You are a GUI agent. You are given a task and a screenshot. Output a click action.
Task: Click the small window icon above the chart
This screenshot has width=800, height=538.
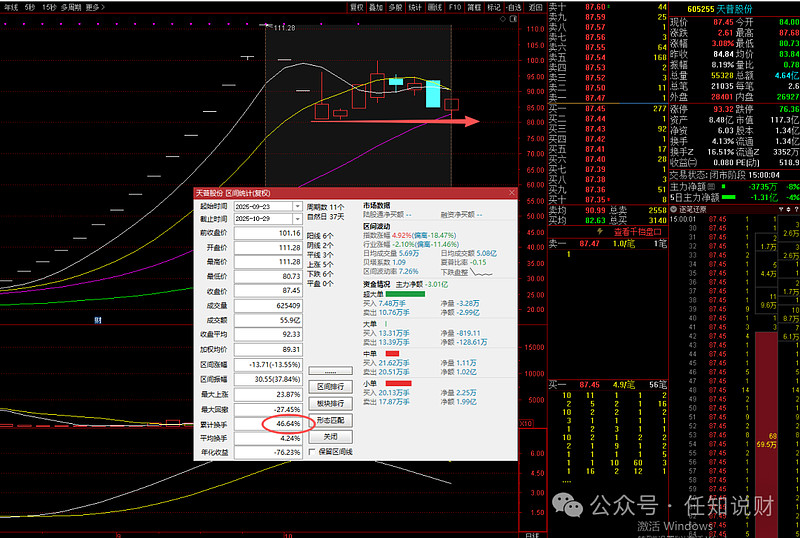tap(513, 19)
